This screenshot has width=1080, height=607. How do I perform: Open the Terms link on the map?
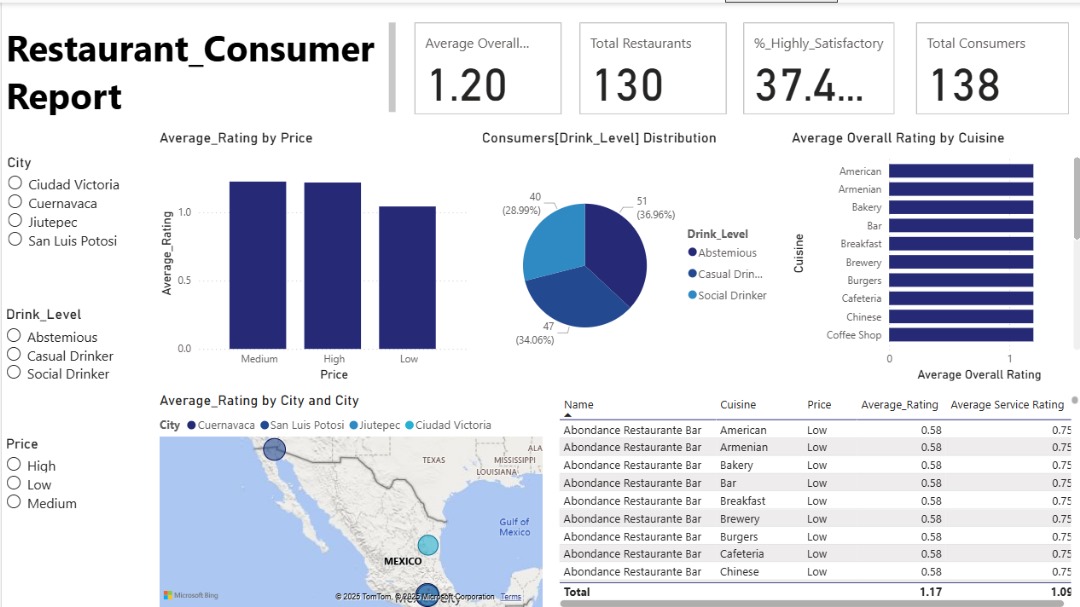[x=510, y=595]
